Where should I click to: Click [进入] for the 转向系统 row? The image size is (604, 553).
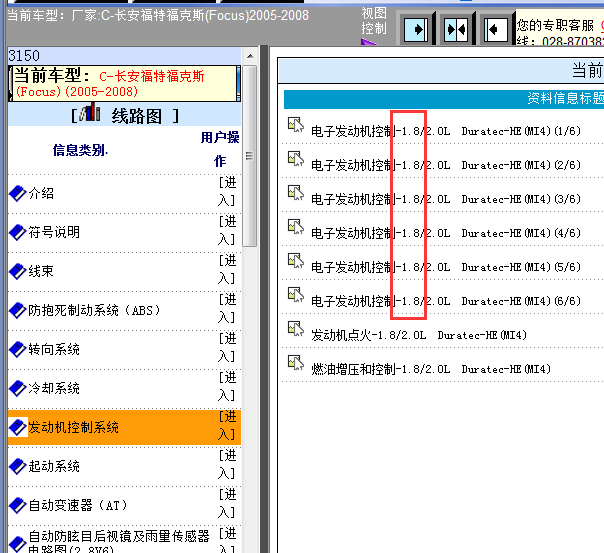[x=227, y=347]
